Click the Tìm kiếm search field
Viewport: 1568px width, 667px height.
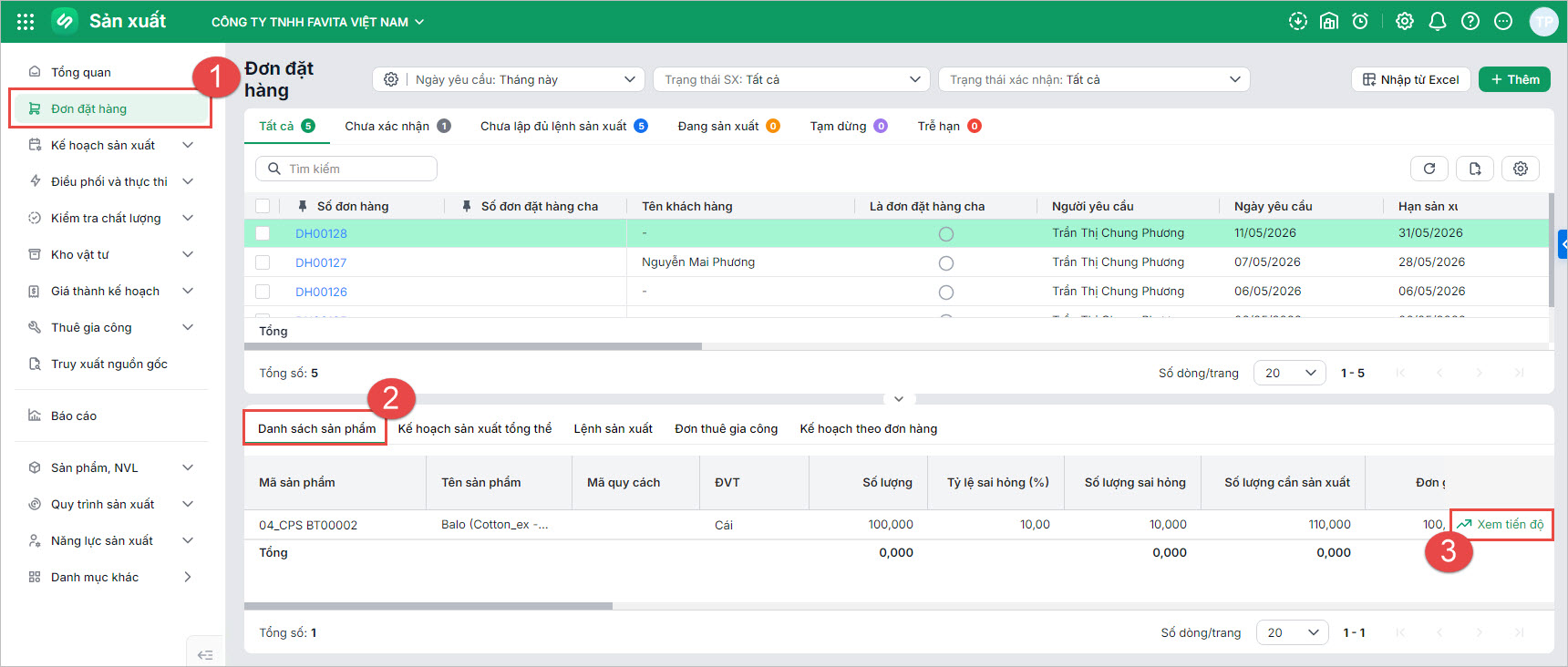(346, 169)
